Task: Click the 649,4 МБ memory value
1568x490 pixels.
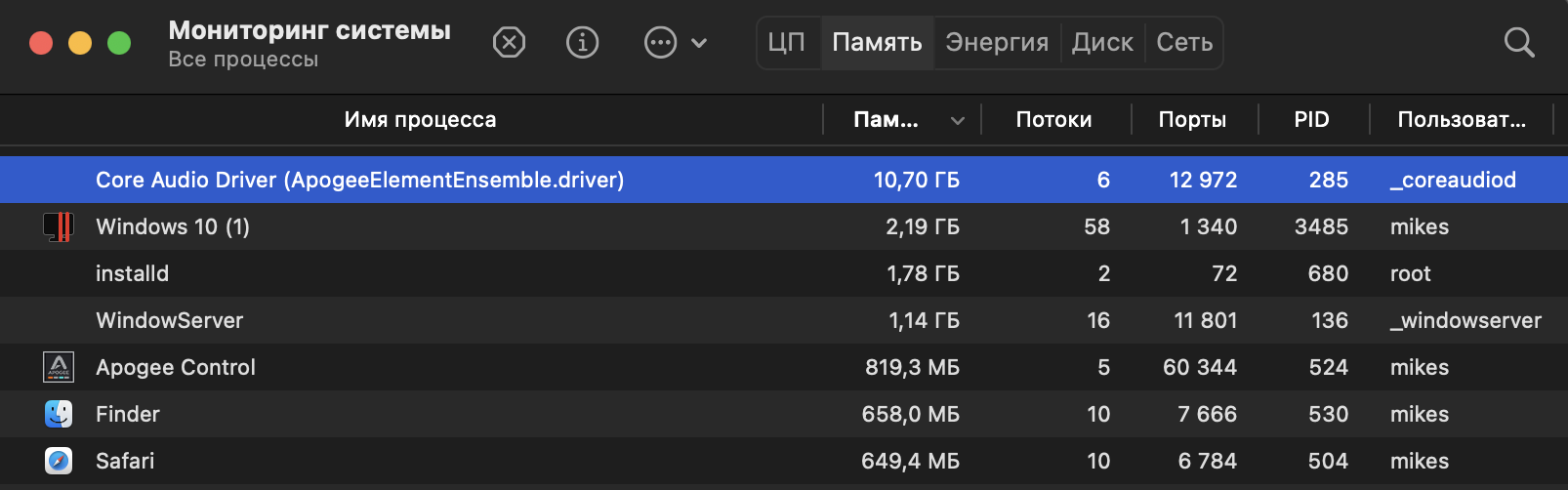Action: (x=910, y=461)
